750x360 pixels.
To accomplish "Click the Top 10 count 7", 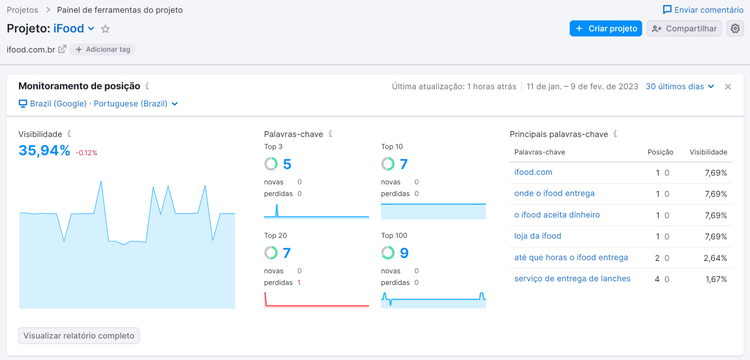I will (x=404, y=164).
